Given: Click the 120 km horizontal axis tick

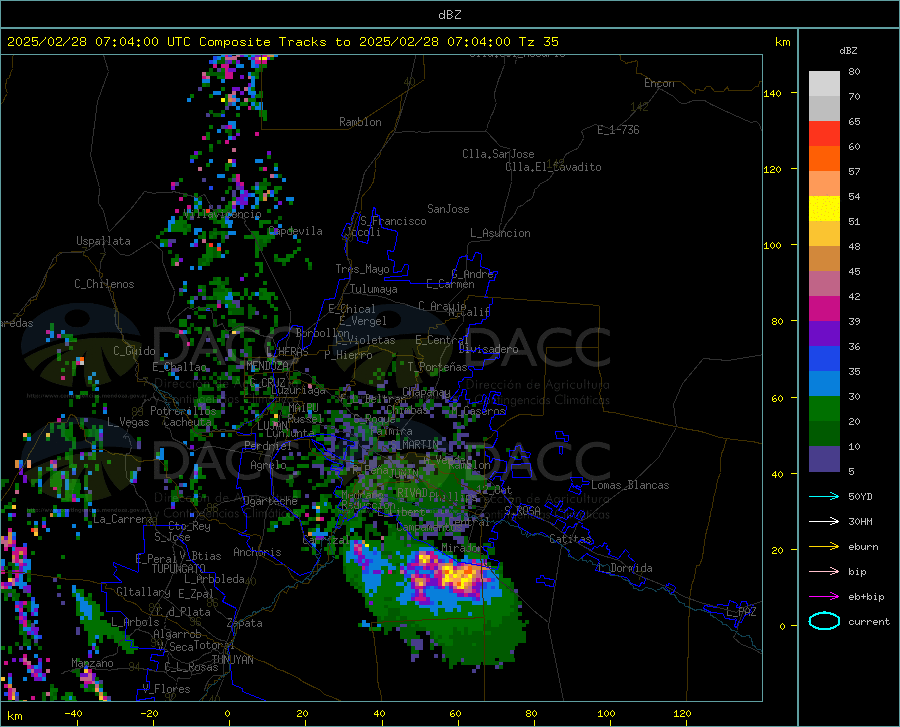Looking at the screenshot, I should (x=682, y=714).
